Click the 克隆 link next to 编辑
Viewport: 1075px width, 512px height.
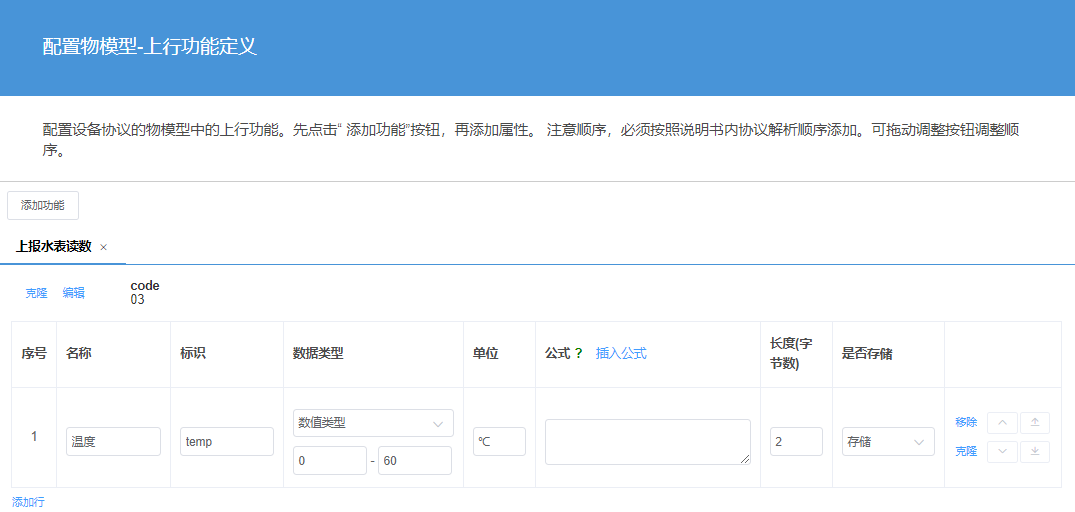tap(36, 293)
